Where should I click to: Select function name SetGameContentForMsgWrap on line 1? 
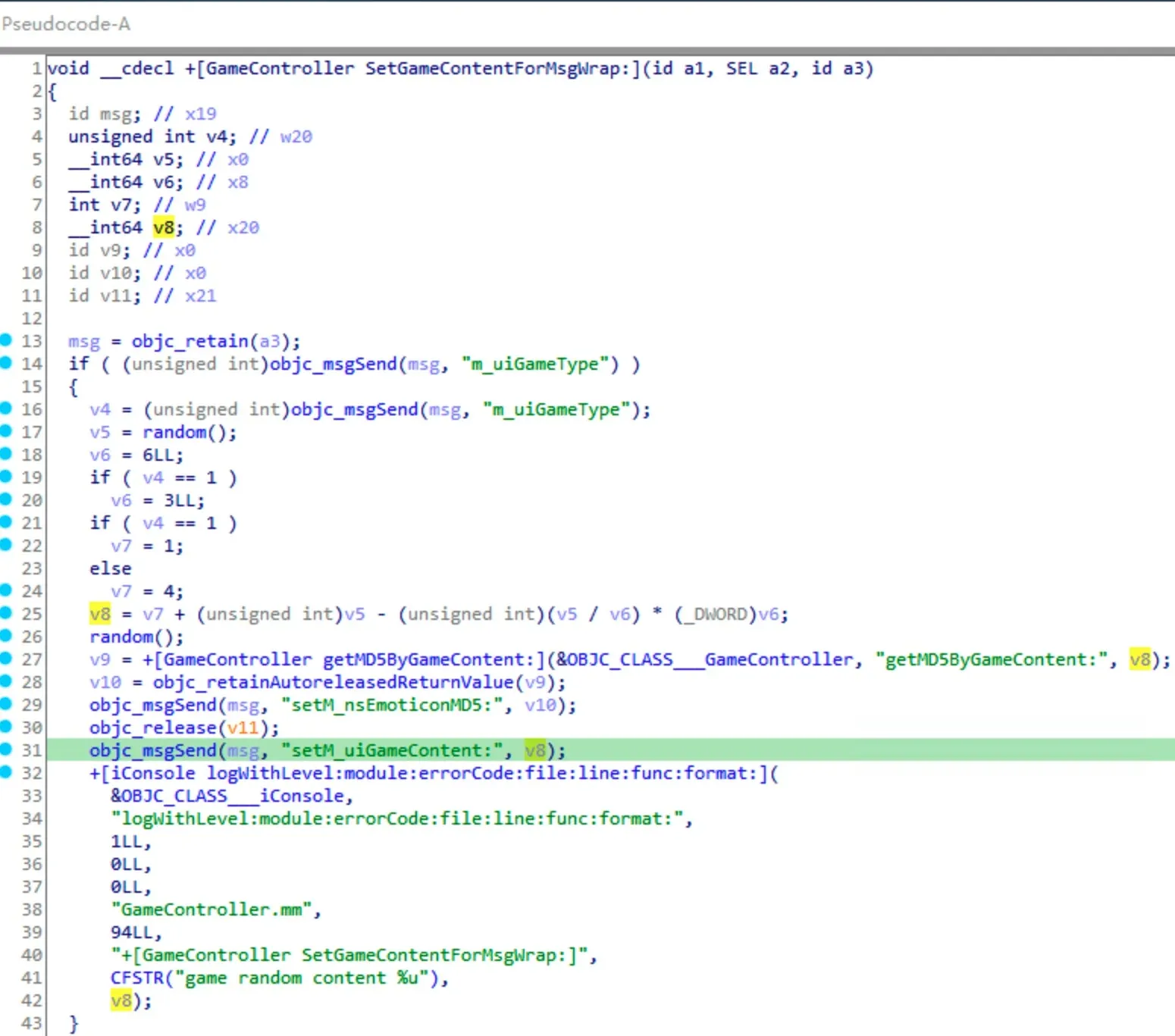tap(497, 68)
